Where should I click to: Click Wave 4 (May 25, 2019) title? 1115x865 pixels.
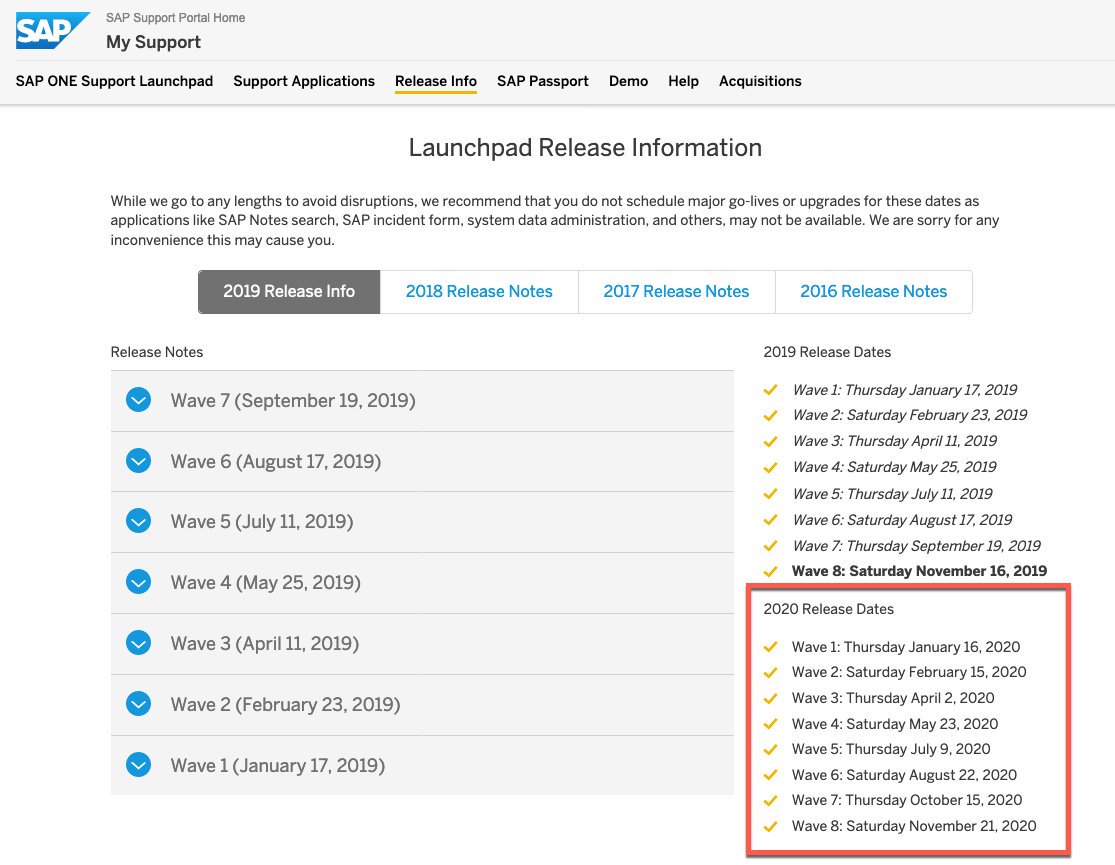pos(266,583)
